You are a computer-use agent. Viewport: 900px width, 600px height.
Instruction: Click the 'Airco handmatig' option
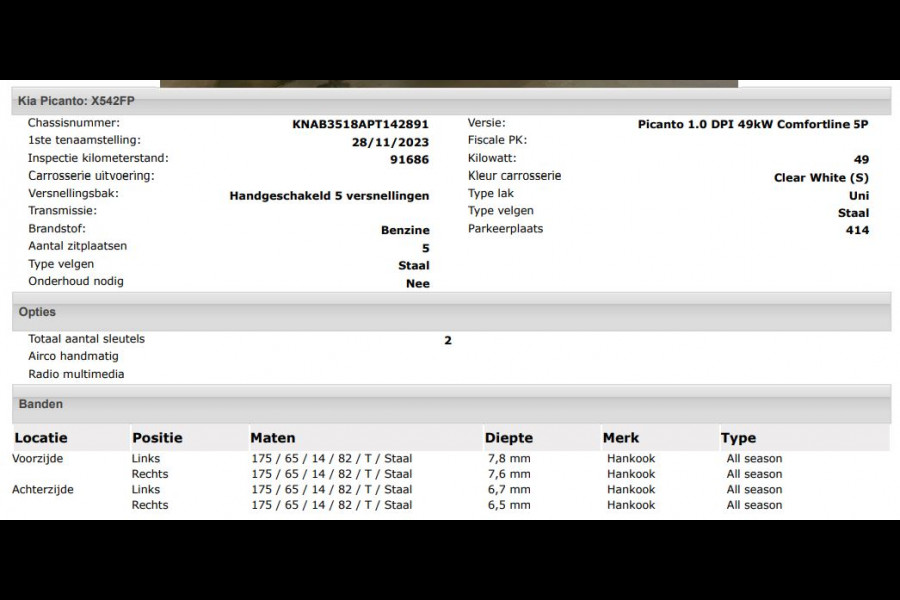click(73, 357)
